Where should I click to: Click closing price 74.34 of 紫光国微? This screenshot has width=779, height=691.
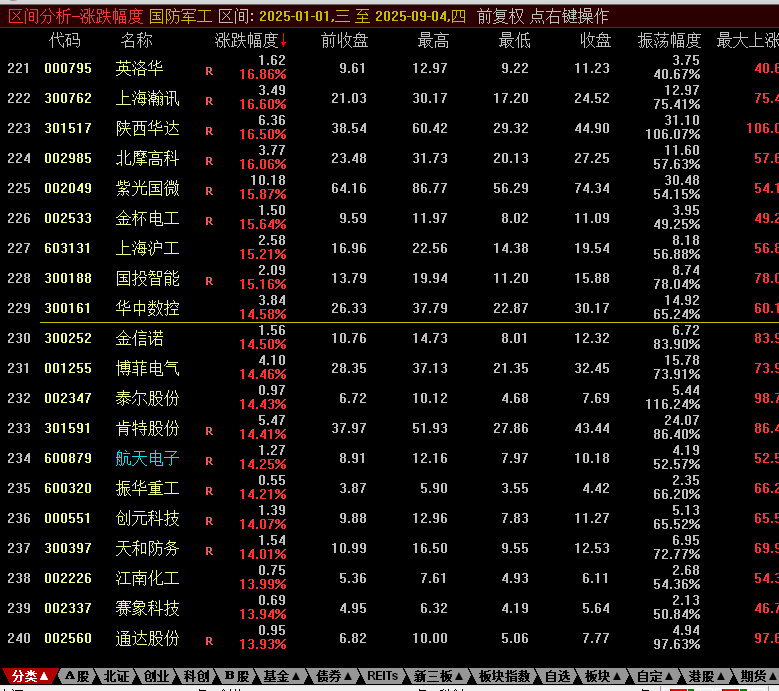592,188
